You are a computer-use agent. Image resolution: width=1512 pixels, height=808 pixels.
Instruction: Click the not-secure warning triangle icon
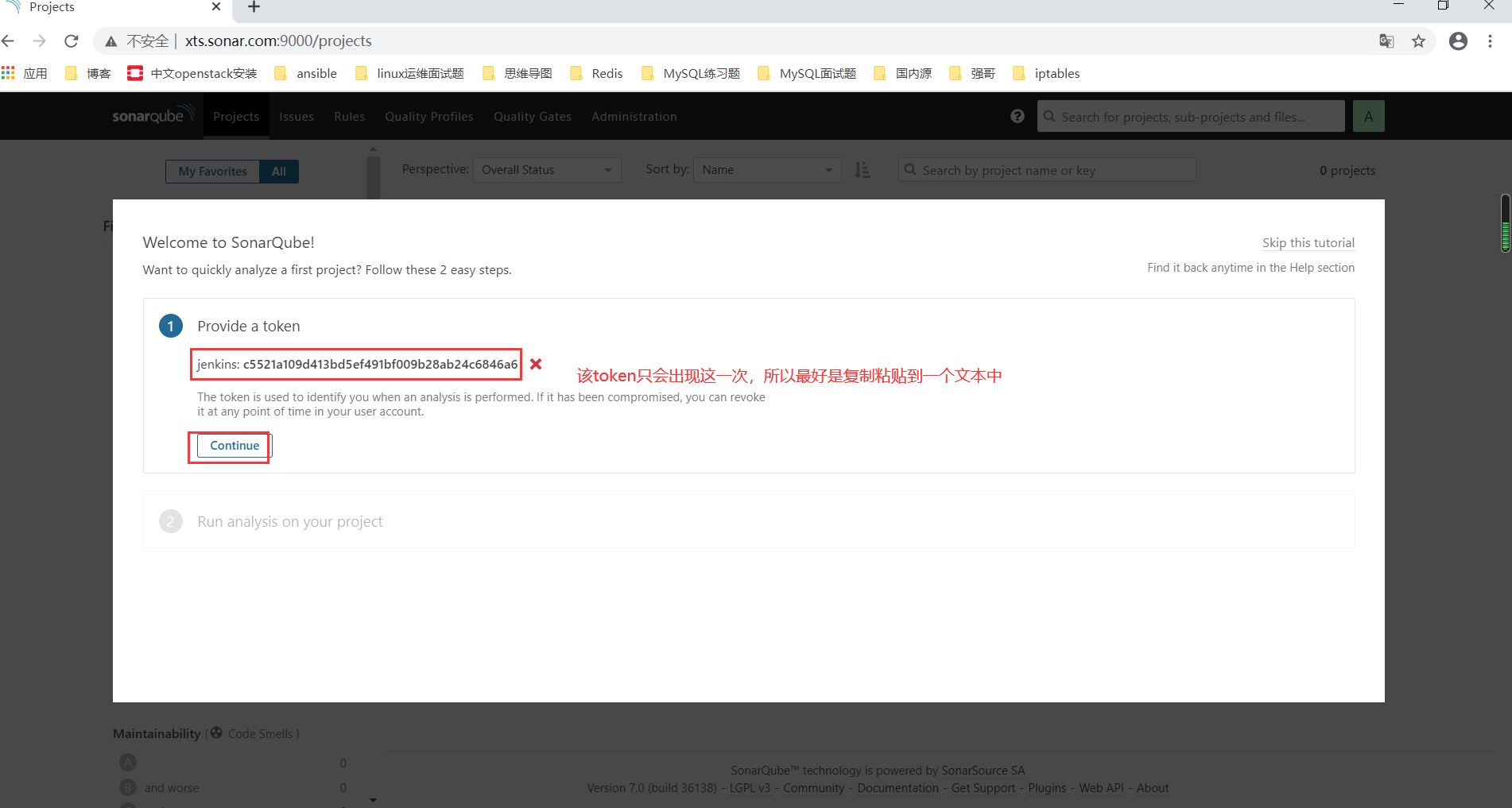(x=111, y=41)
